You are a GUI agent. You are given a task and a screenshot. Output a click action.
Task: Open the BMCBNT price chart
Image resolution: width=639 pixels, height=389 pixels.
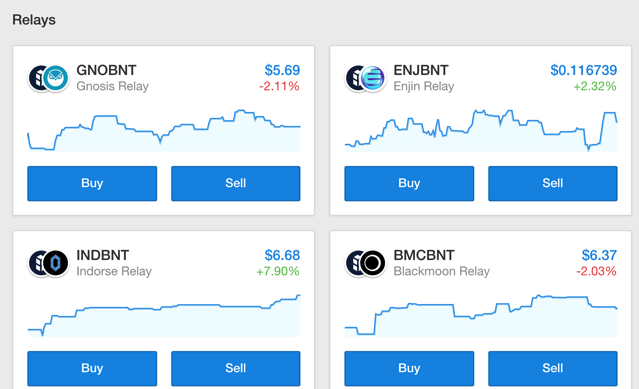(481, 316)
